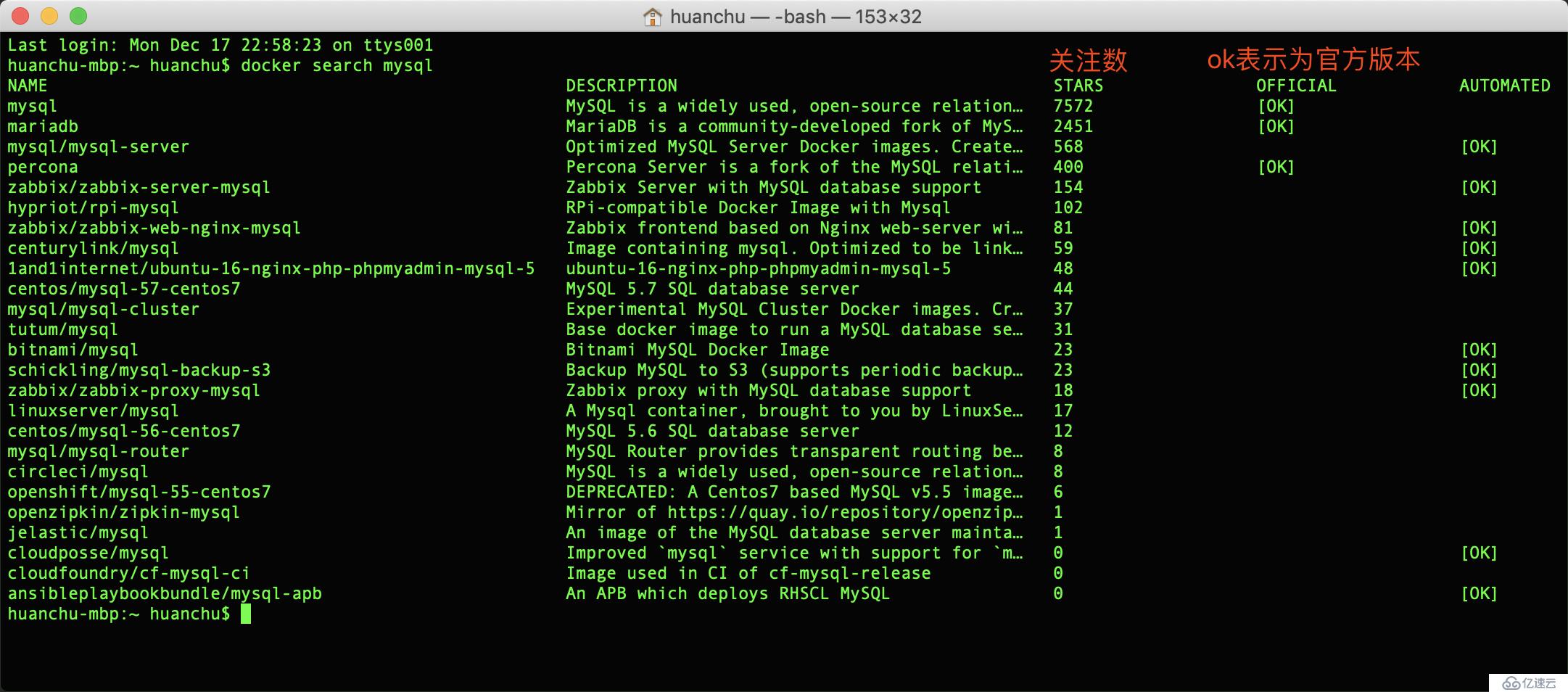
Task: Select 'cloudfoundry/cf-mysql-ci' image name
Action: pos(129,573)
